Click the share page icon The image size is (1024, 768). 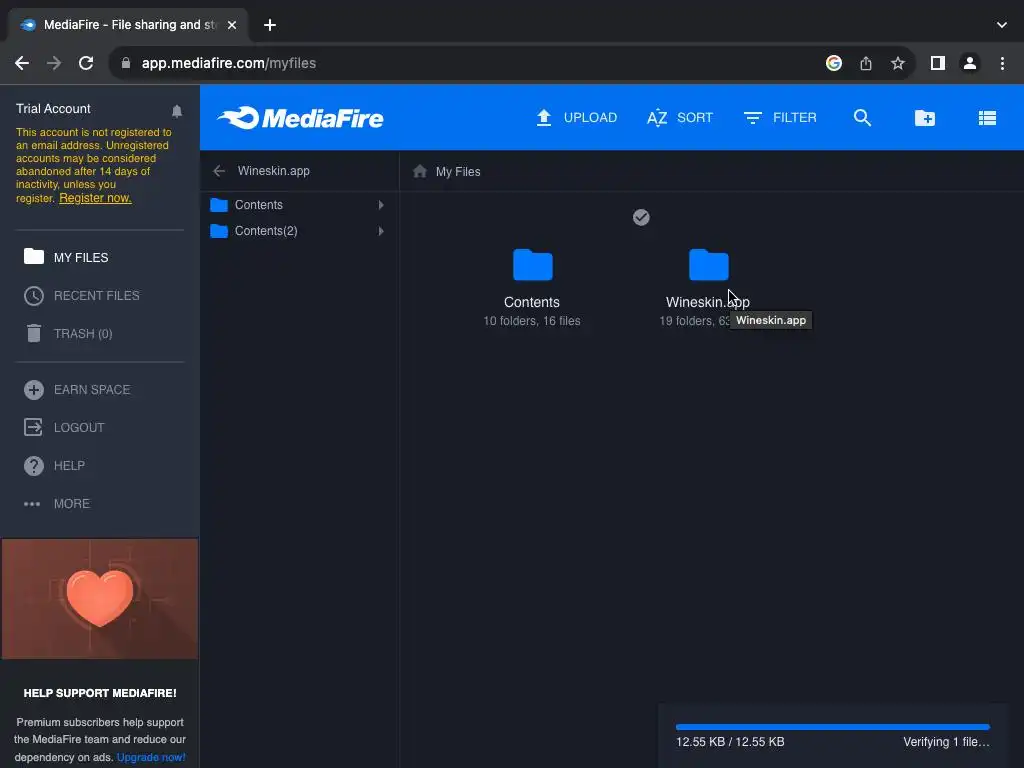(866, 63)
